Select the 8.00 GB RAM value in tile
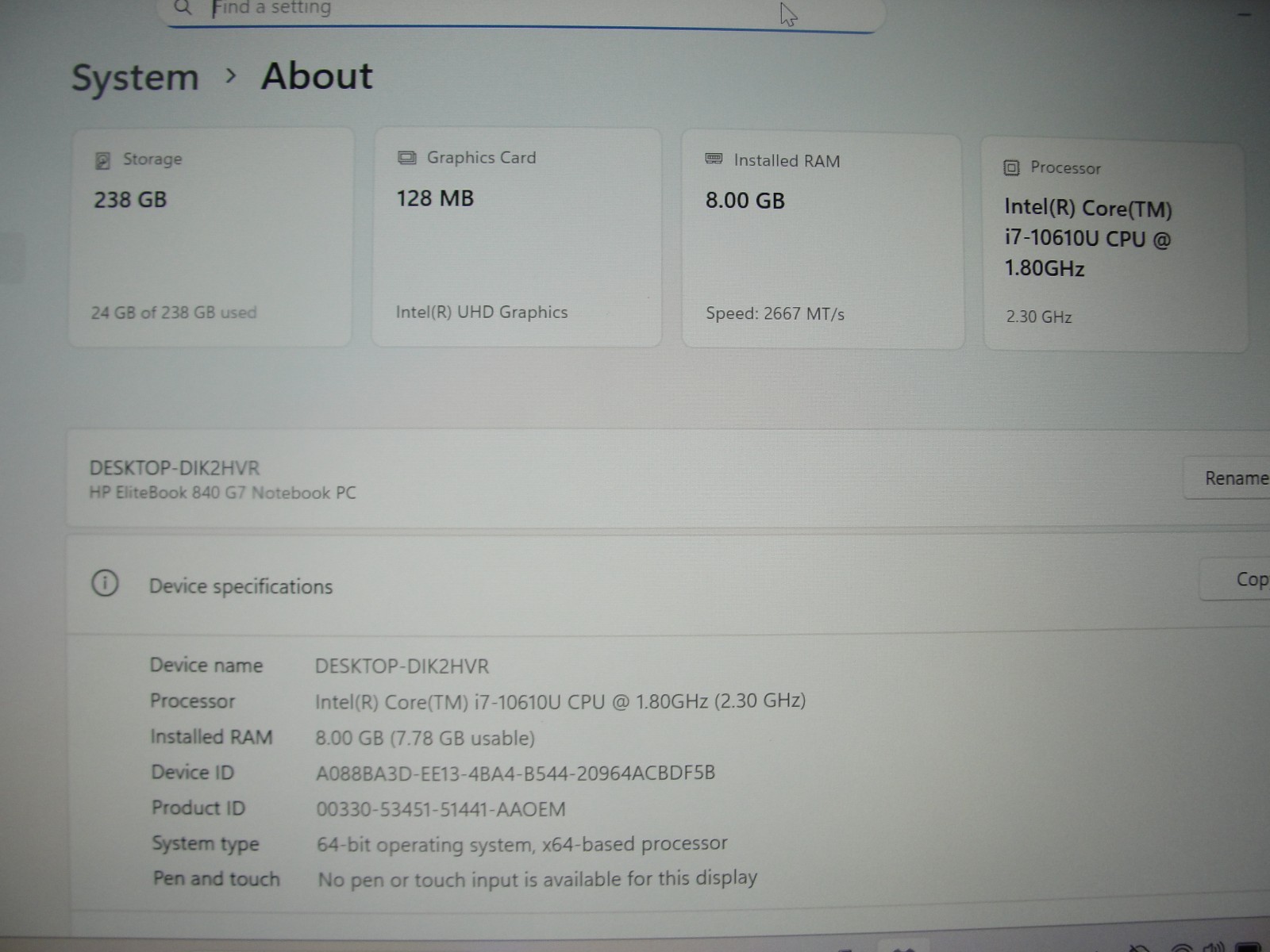Screen dimensions: 1270x952 tap(745, 200)
